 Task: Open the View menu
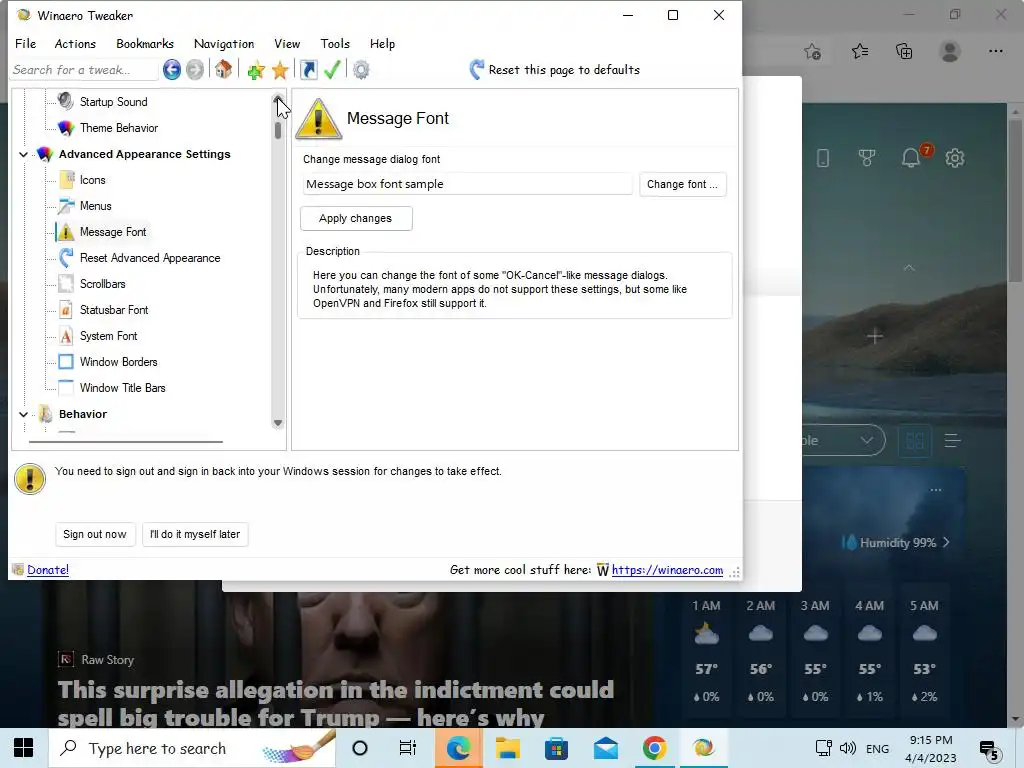(x=287, y=44)
